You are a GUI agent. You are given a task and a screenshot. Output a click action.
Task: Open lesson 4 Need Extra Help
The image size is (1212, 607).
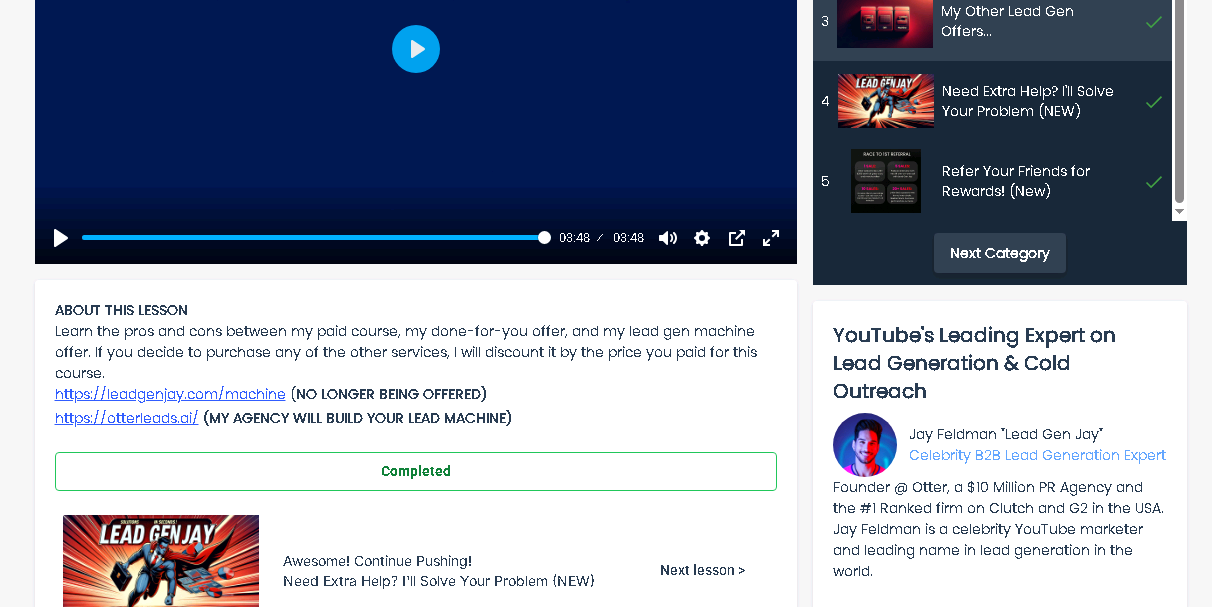point(992,101)
